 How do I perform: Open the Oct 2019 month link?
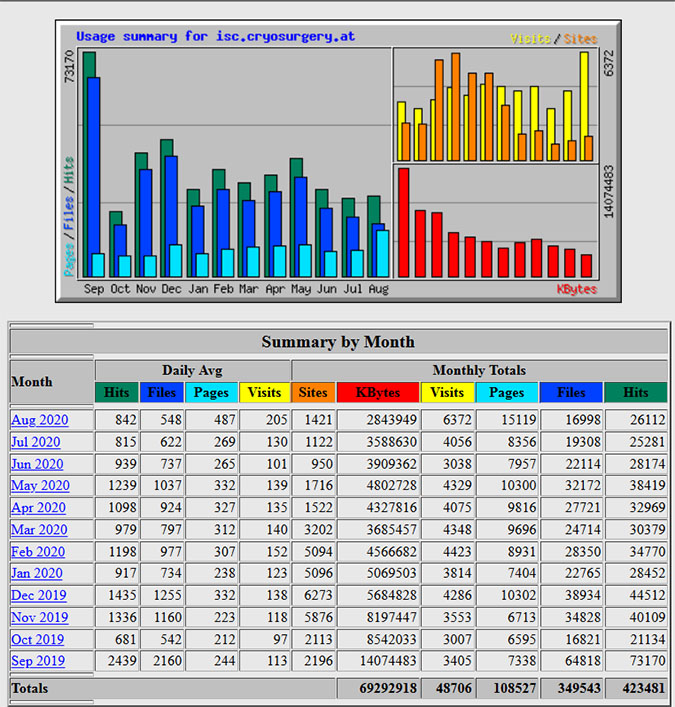(x=37, y=640)
